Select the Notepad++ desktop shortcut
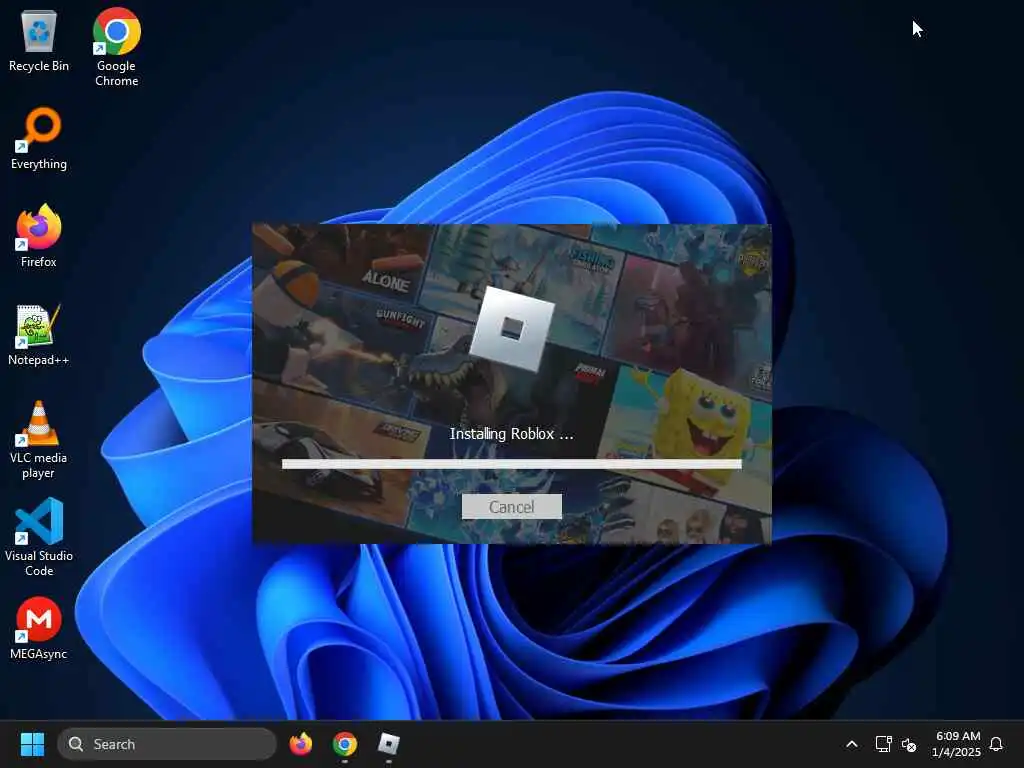This screenshot has width=1024, height=768. tap(39, 334)
